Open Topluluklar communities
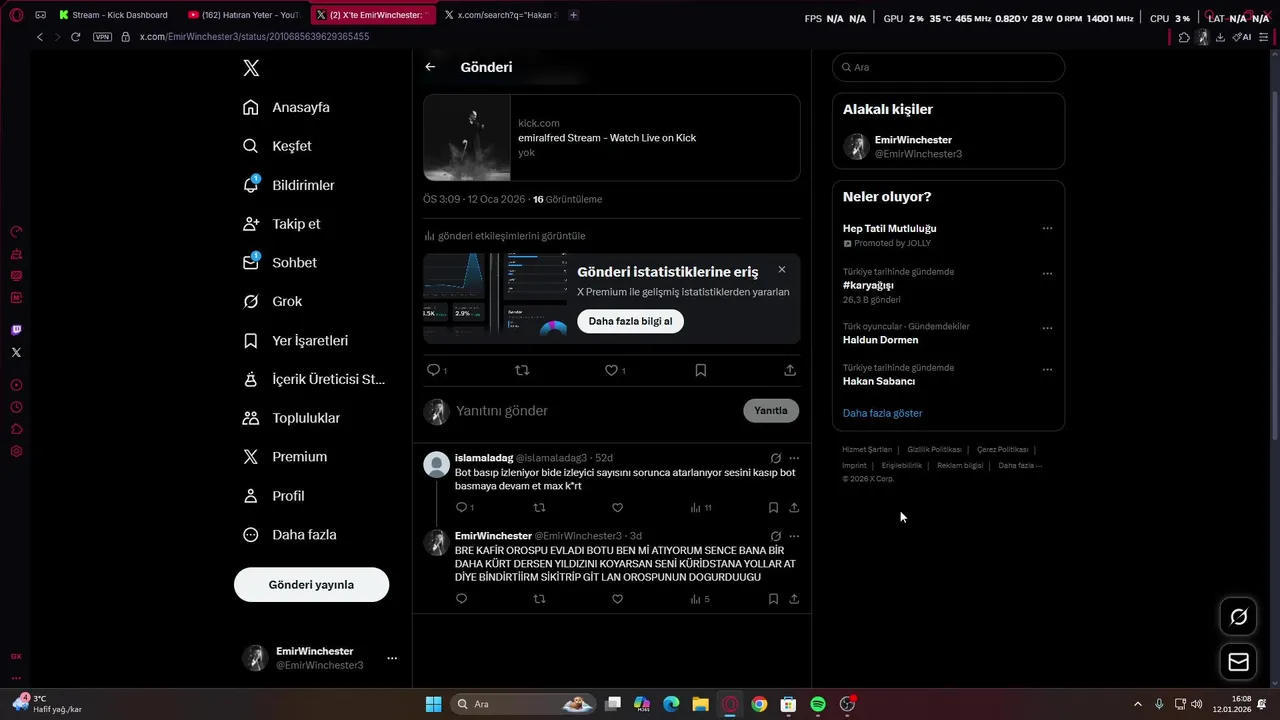 click(291, 418)
